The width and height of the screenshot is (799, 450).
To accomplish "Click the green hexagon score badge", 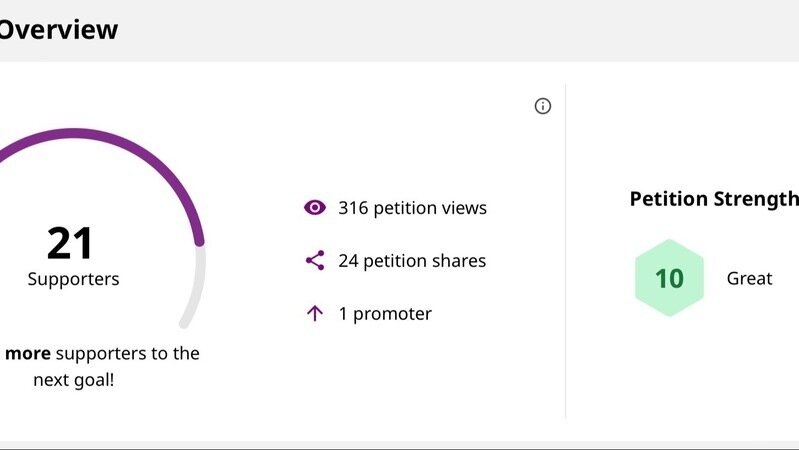I will (x=669, y=278).
